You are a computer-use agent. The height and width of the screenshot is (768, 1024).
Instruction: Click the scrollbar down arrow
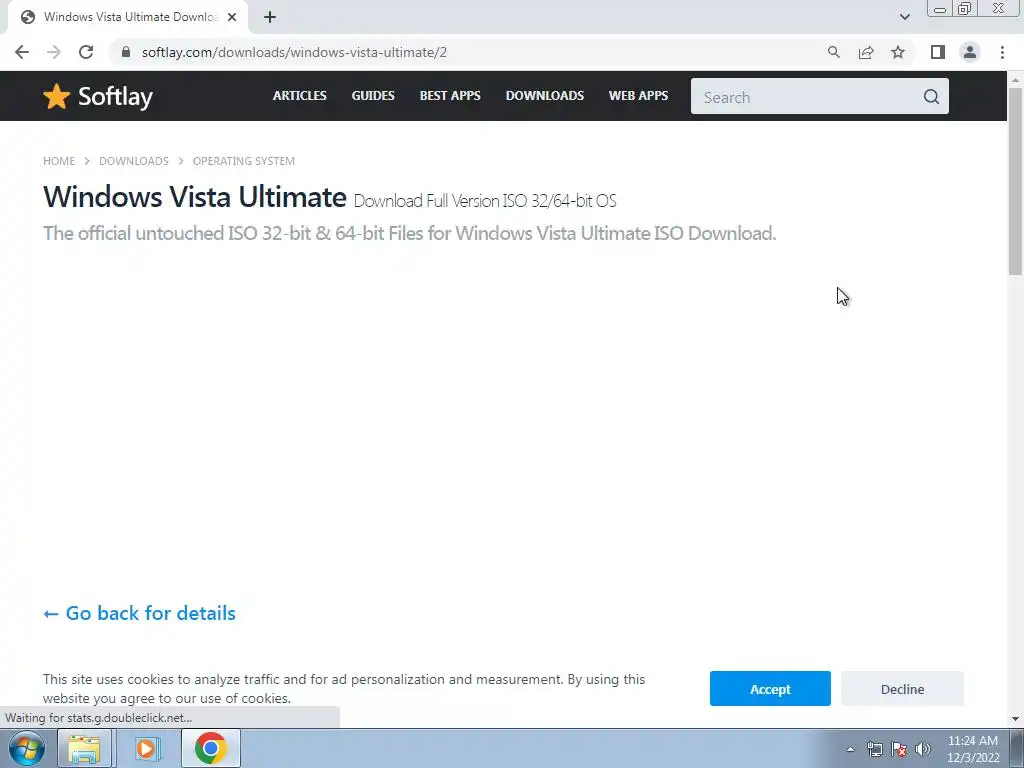click(1015, 719)
